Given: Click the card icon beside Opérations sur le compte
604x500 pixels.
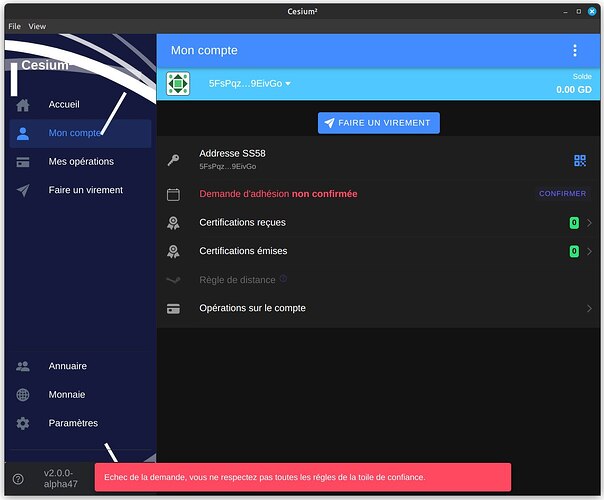Looking at the screenshot, I should coord(173,309).
